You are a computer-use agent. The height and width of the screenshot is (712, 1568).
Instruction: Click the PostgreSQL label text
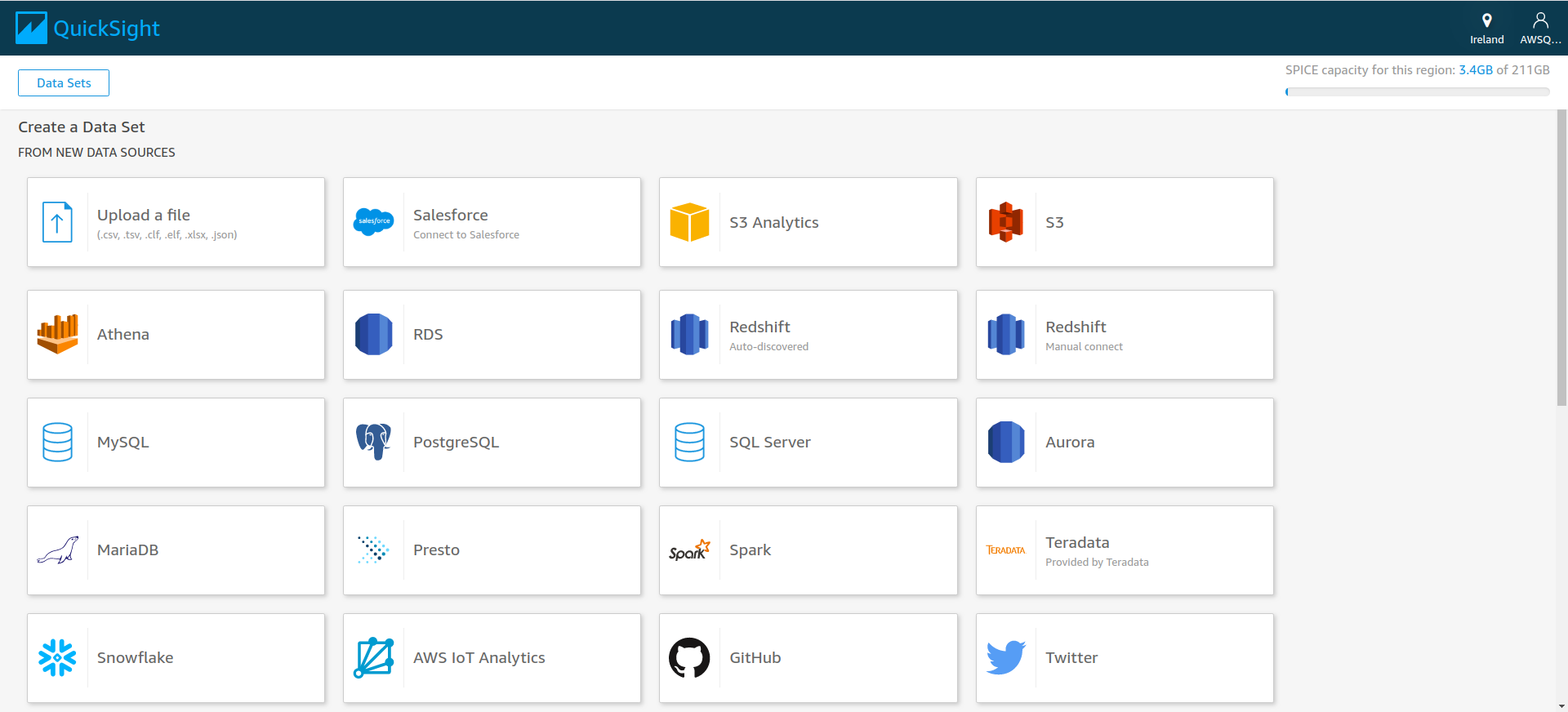click(x=457, y=442)
